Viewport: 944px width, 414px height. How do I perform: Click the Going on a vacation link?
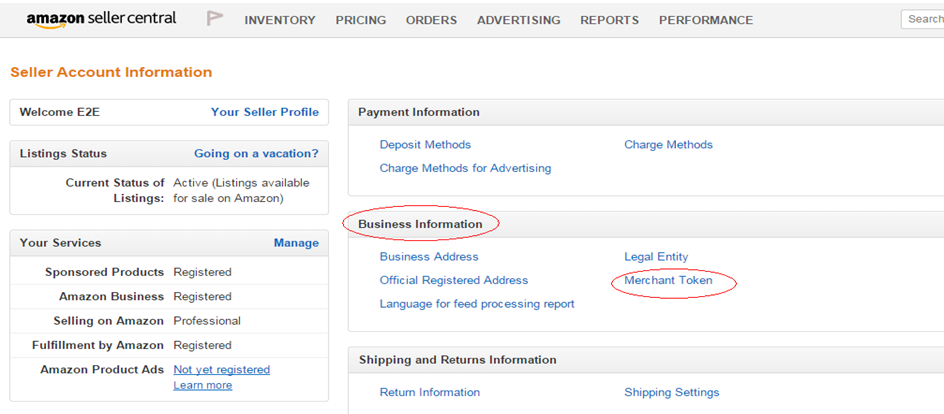(x=256, y=153)
